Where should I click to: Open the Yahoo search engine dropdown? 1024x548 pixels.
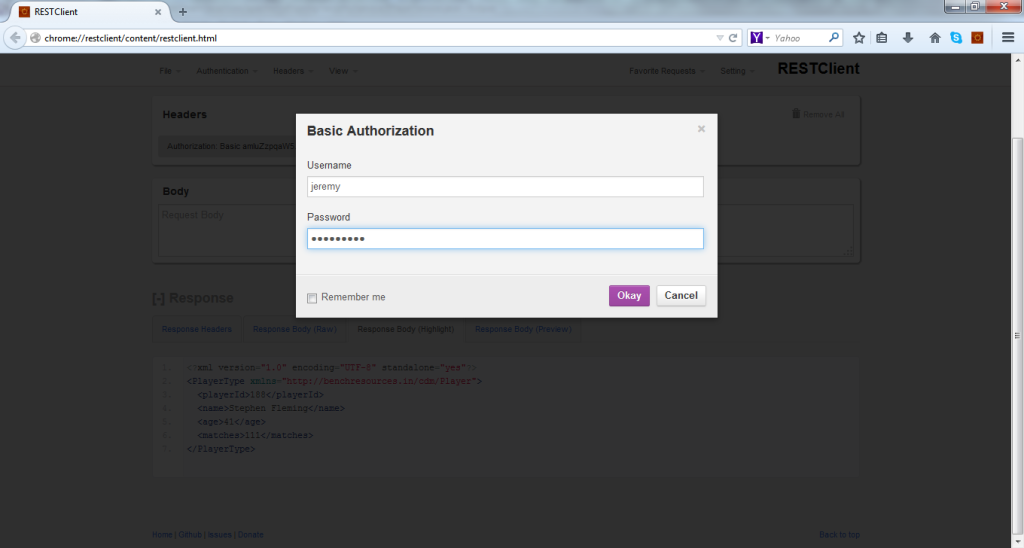click(x=761, y=38)
